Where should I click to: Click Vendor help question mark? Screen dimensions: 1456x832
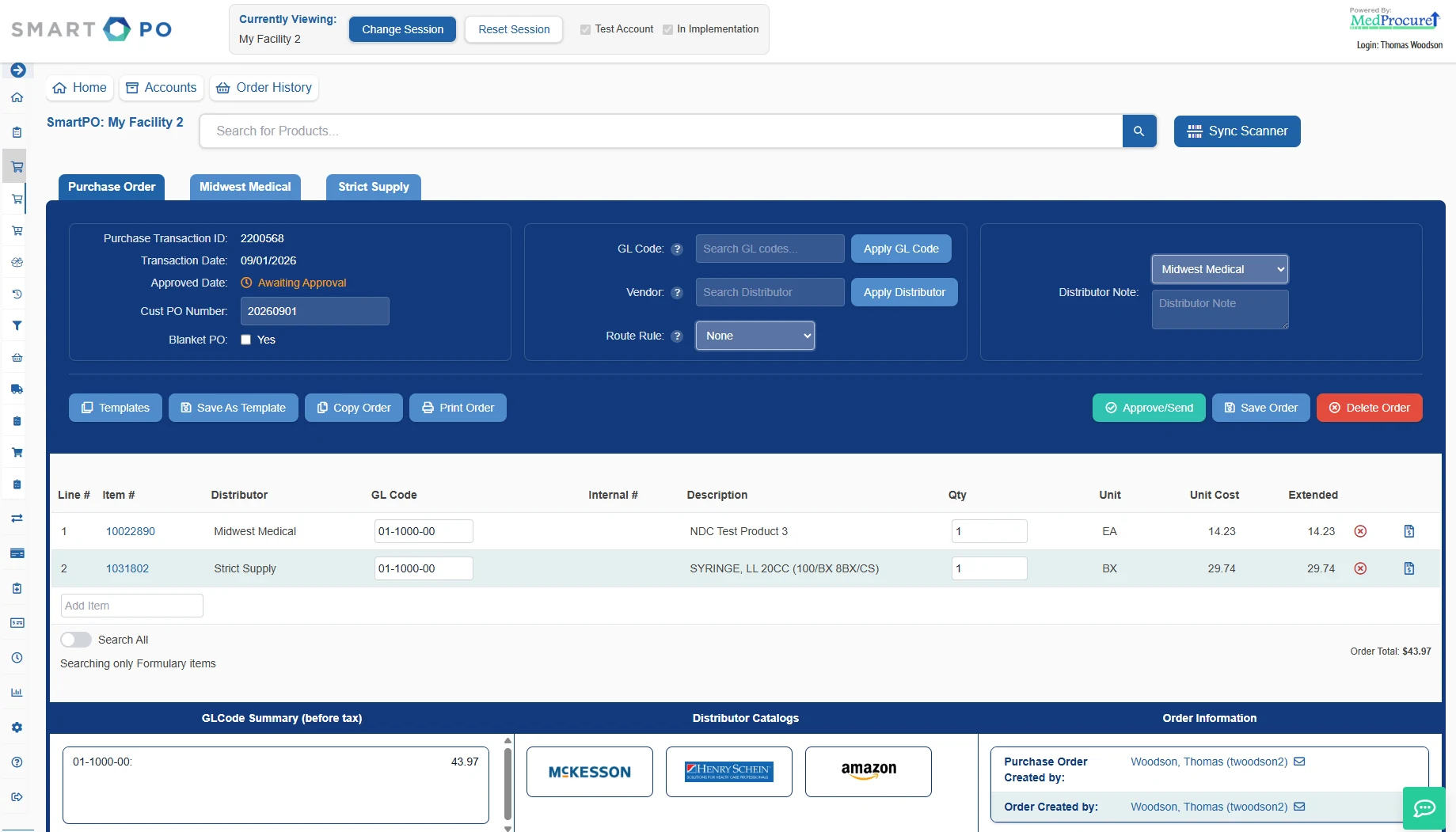coord(677,293)
